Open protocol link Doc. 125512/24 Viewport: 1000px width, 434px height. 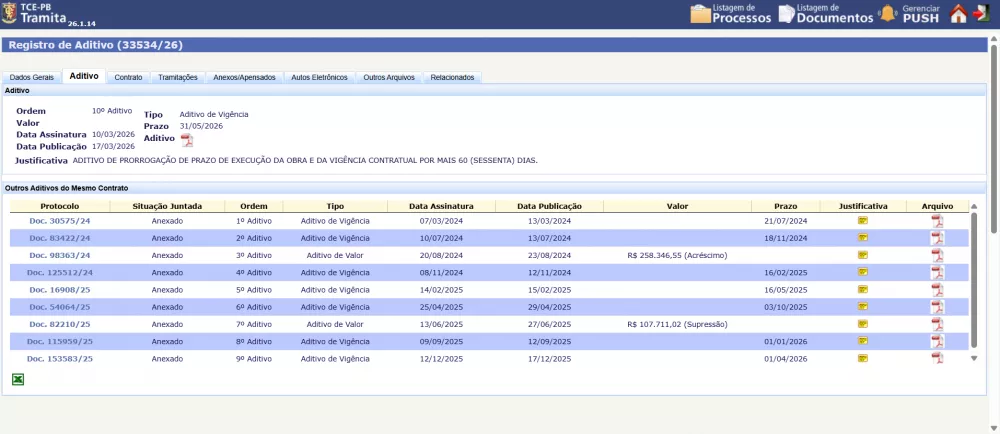(60, 272)
